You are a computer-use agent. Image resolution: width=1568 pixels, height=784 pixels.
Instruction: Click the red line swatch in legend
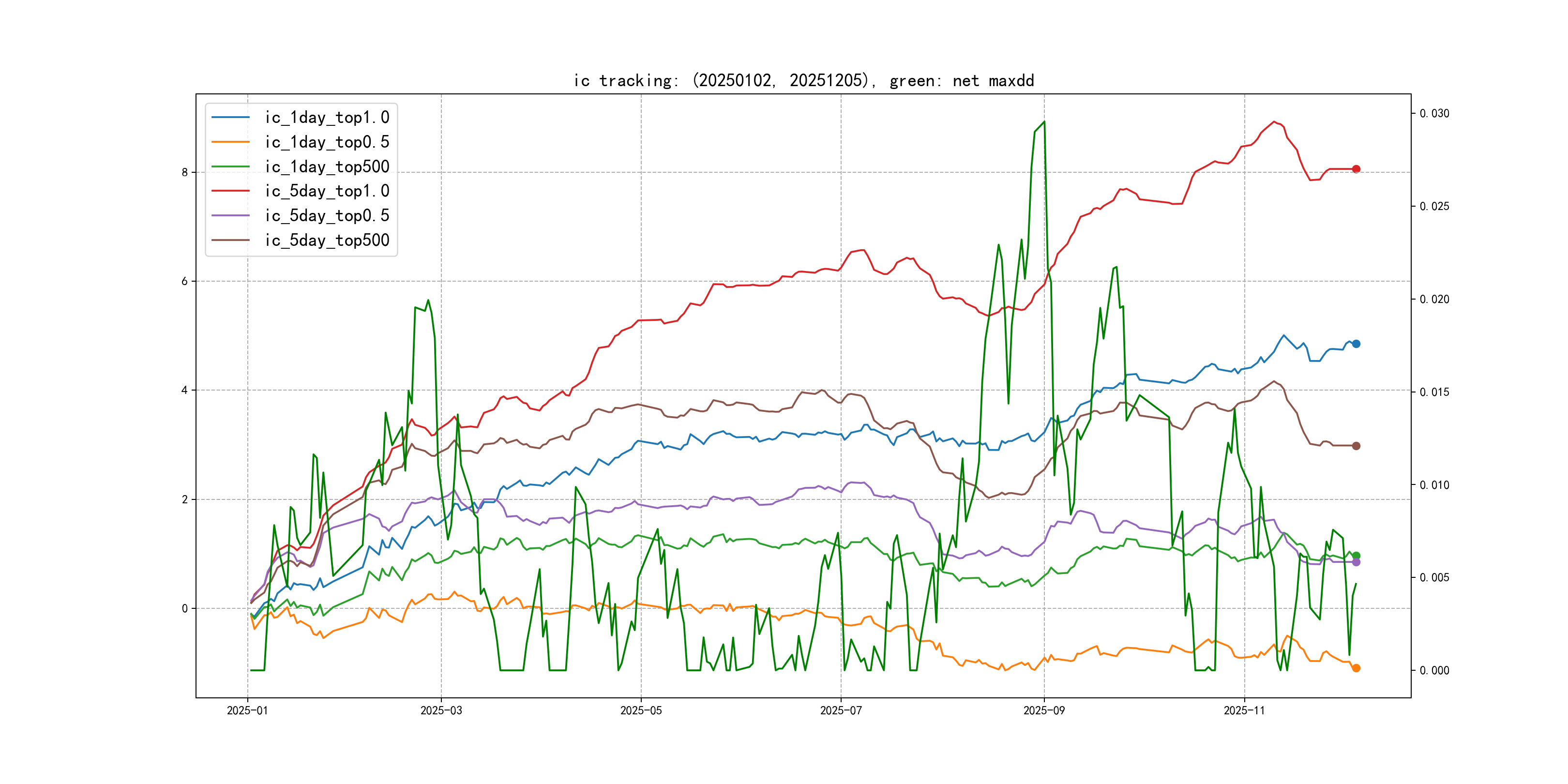coord(231,191)
